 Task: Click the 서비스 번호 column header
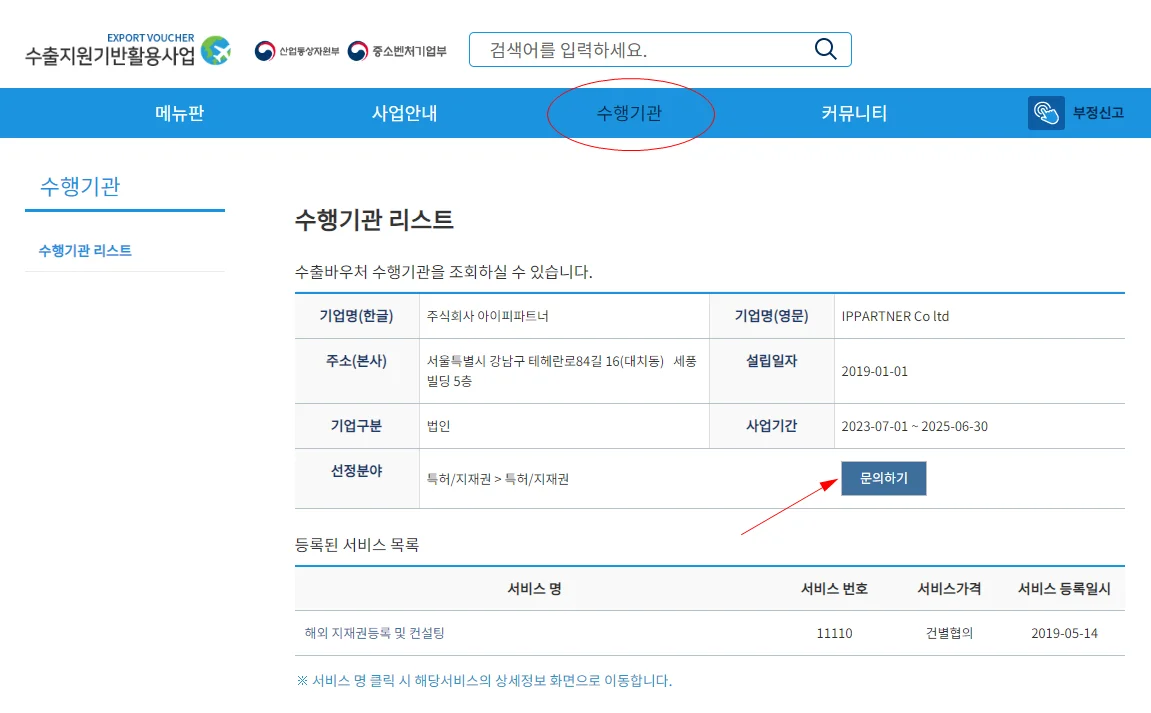tap(835, 588)
